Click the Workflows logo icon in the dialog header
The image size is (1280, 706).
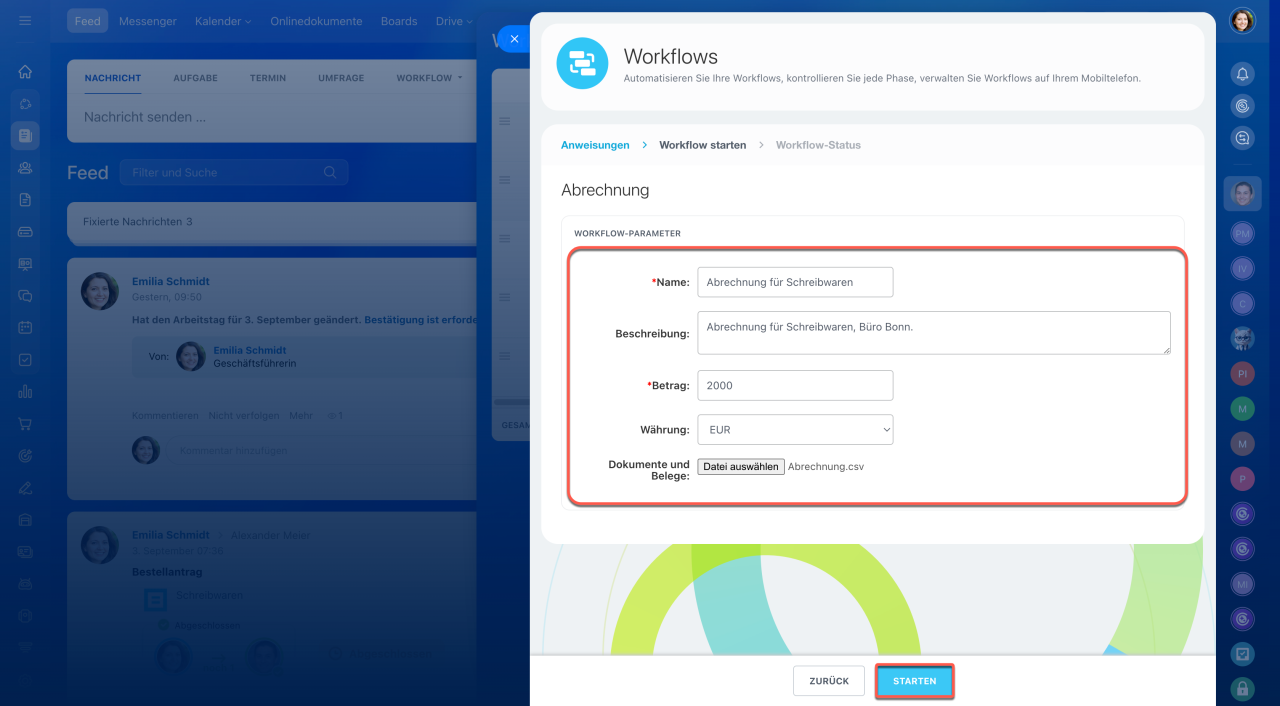pos(582,63)
